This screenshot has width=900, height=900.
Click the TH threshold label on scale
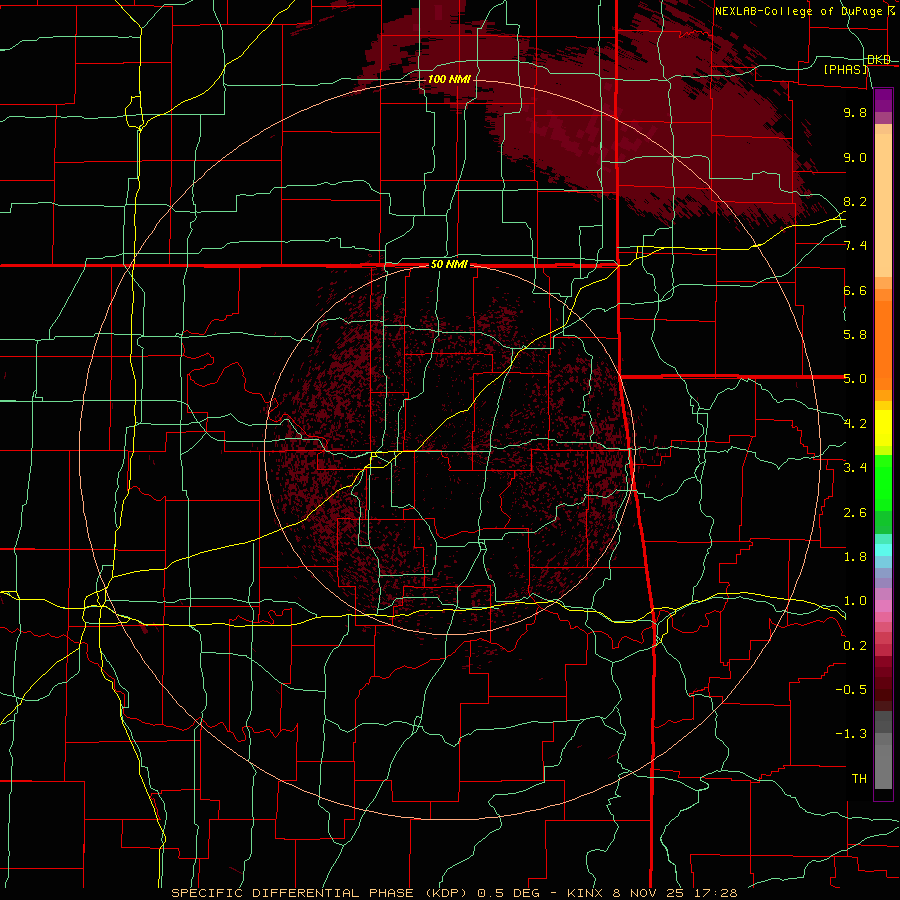(859, 779)
